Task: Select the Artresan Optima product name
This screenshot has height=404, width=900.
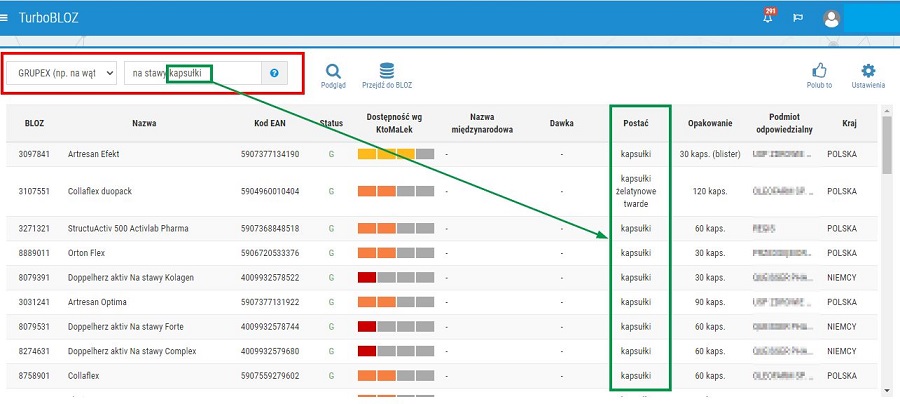Action: (97, 302)
